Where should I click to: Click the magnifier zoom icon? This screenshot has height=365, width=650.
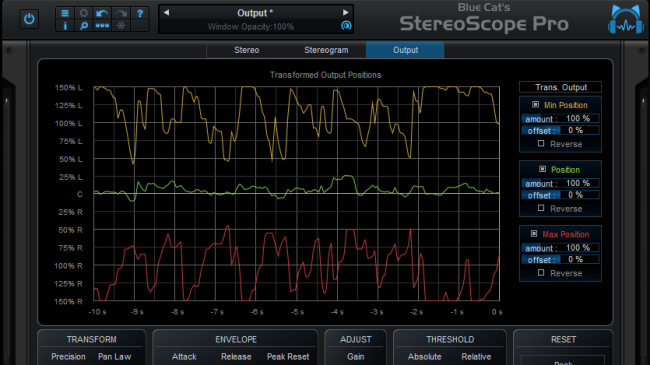coord(84,26)
